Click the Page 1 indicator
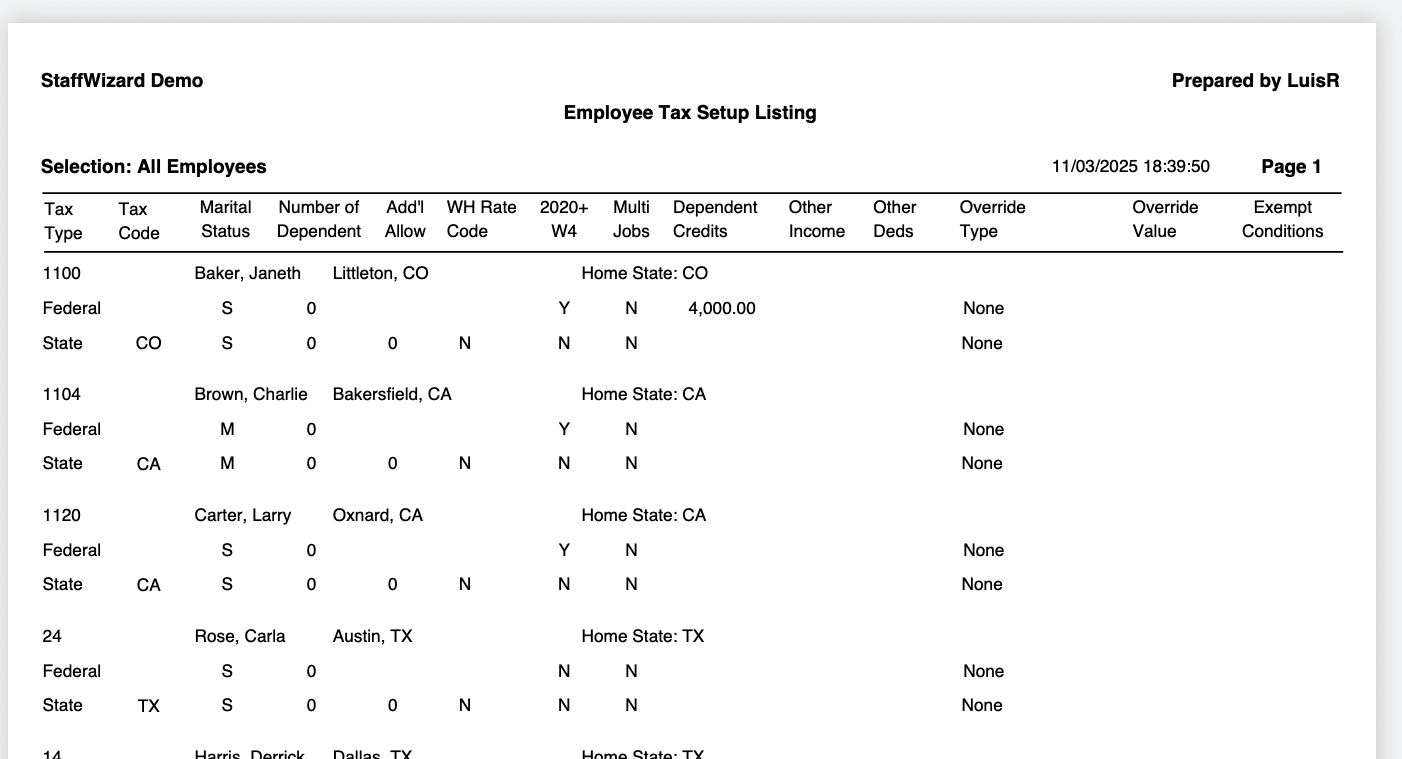 1291,167
